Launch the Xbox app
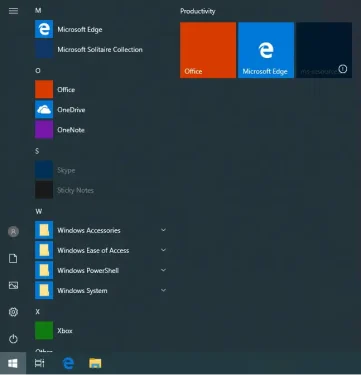 (x=100, y=331)
